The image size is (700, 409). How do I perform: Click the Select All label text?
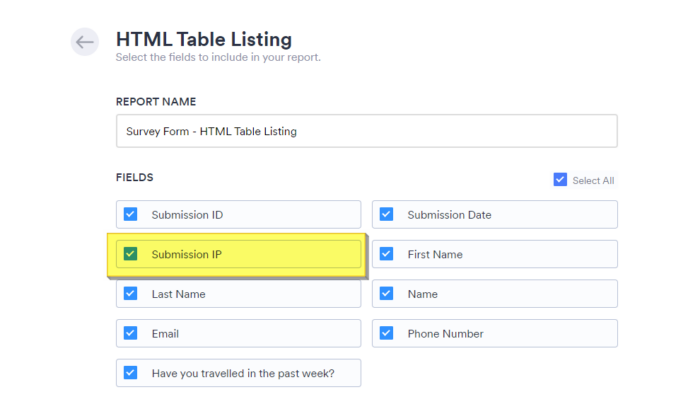593,181
